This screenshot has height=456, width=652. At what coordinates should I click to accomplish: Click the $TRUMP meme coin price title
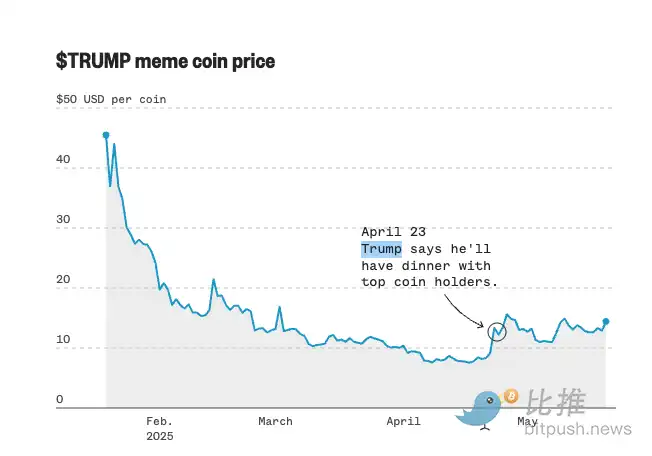point(165,61)
